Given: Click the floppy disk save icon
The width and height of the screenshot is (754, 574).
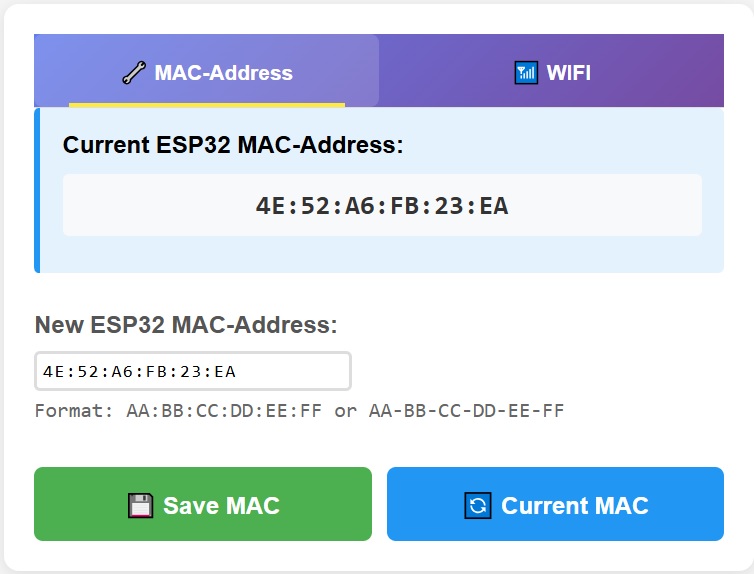Looking at the screenshot, I should tap(141, 505).
